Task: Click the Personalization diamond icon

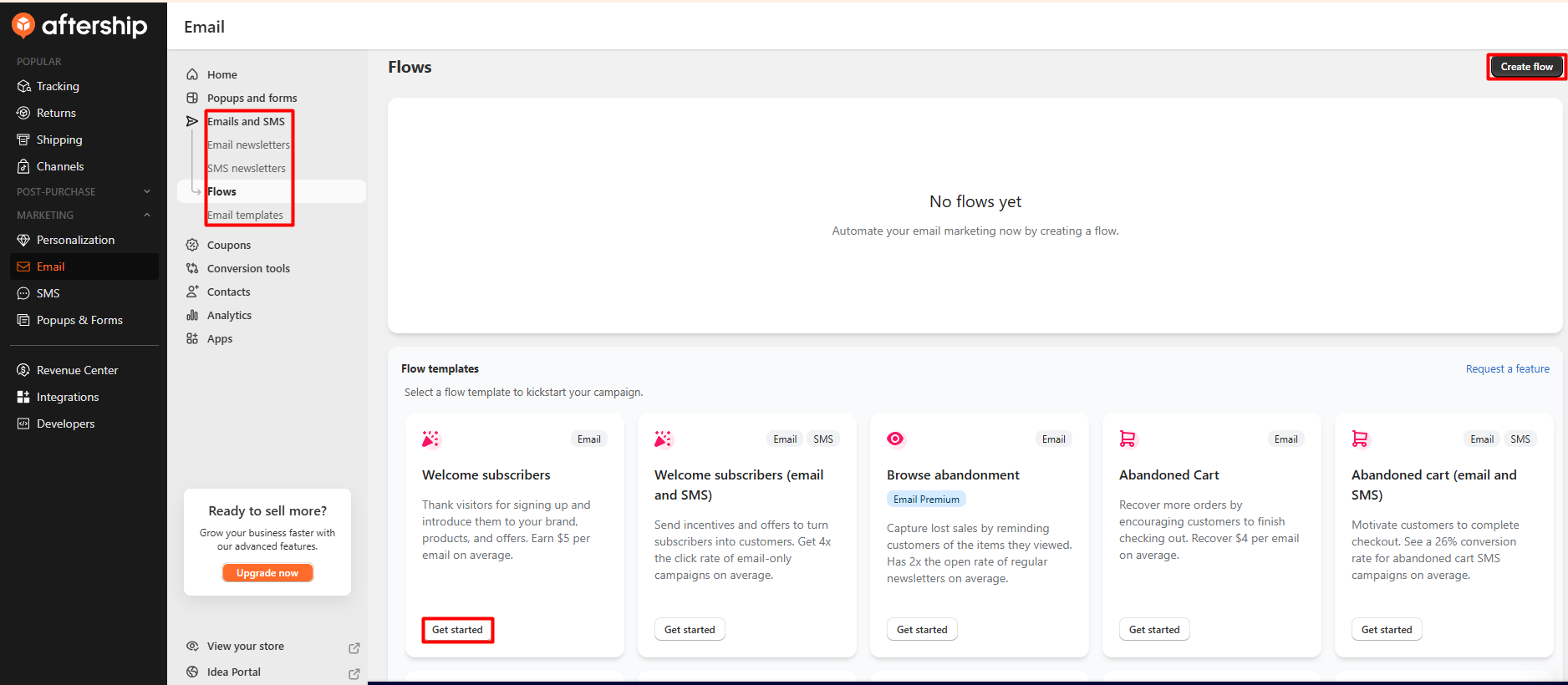Action: [23, 240]
